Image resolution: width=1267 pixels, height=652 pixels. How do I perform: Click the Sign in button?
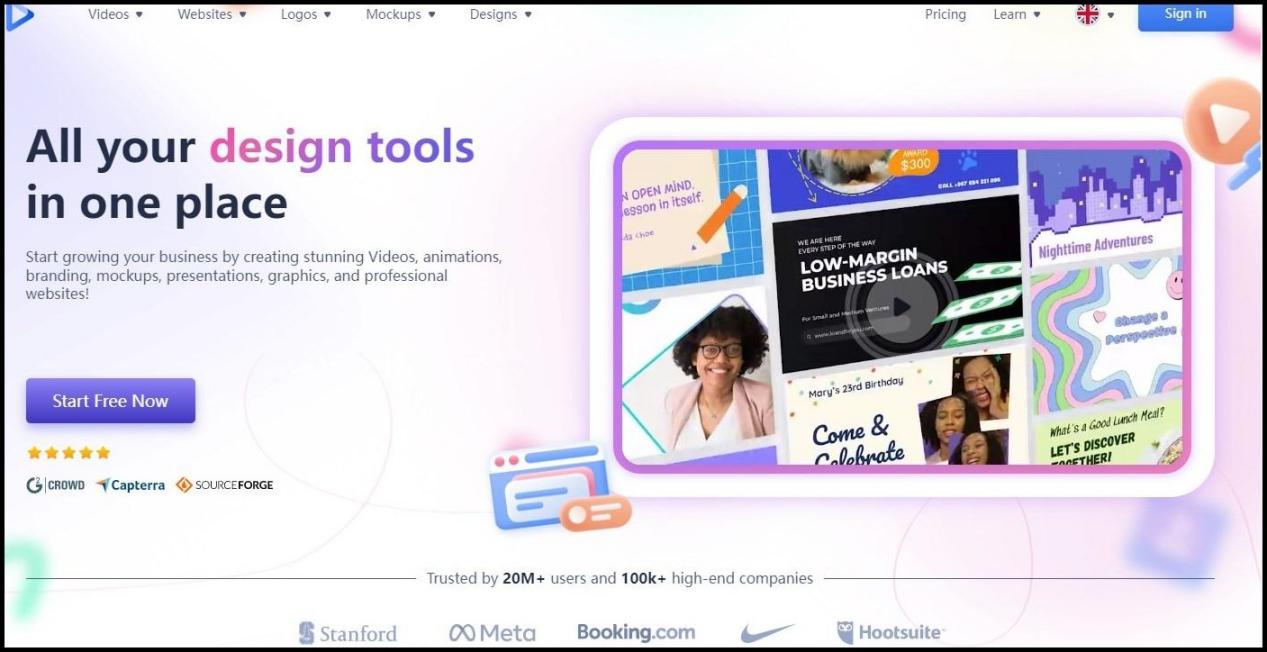pyautogui.click(x=1185, y=14)
